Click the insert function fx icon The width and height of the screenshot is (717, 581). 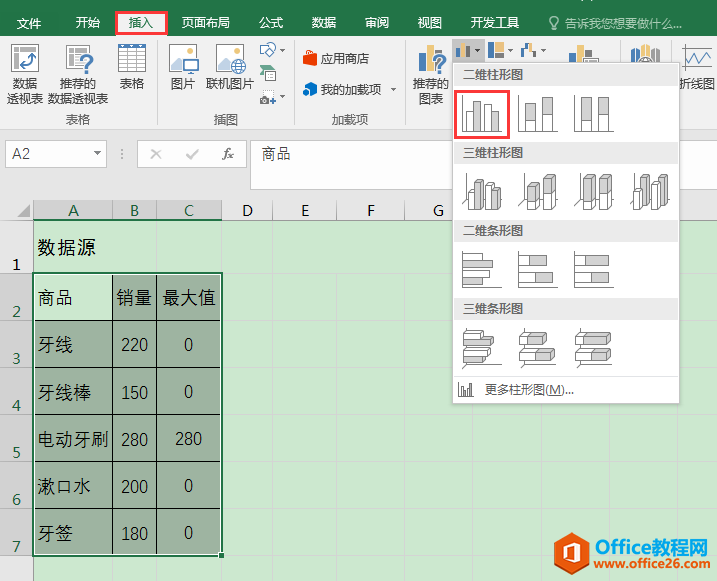228,154
